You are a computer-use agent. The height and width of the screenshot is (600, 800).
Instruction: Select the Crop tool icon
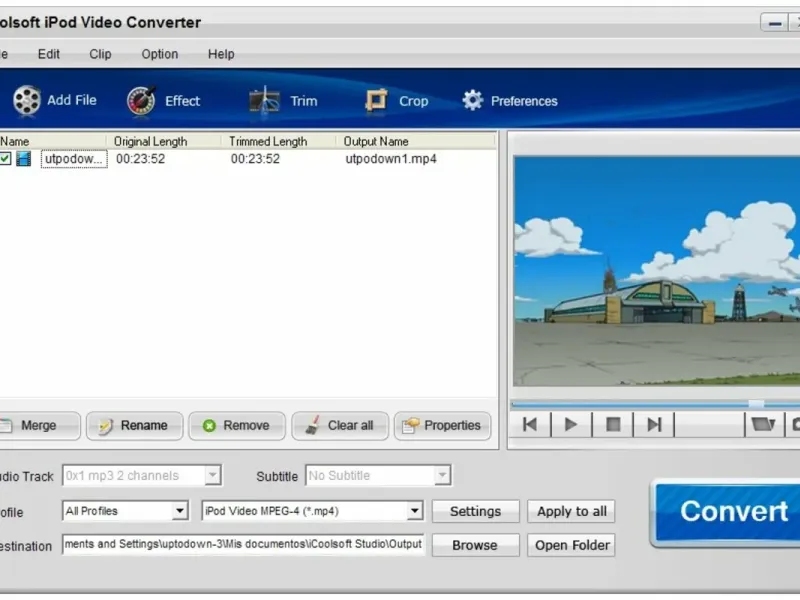pos(376,100)
